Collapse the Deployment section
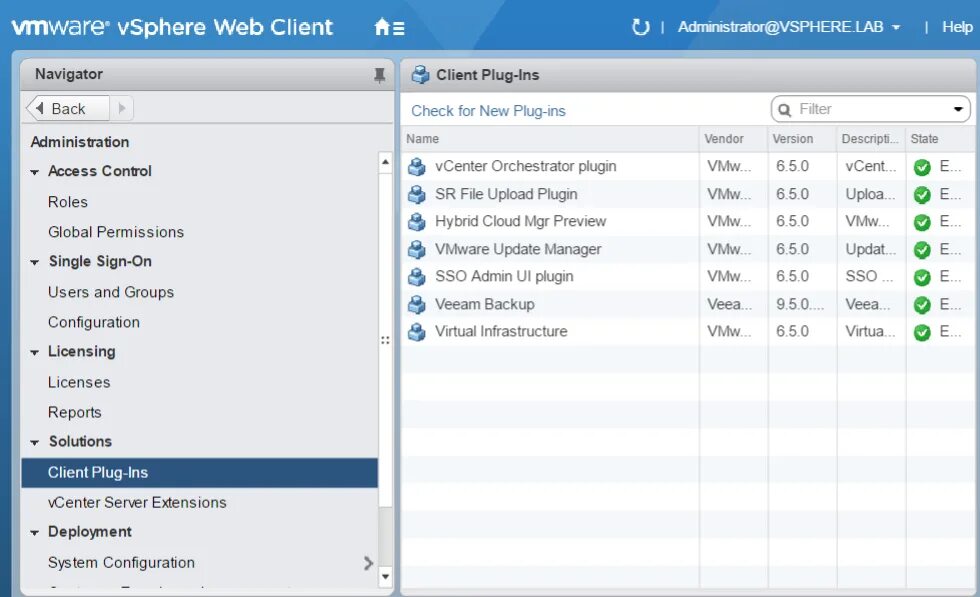This screenshot has width=980, height=597. tap(34, 533)
